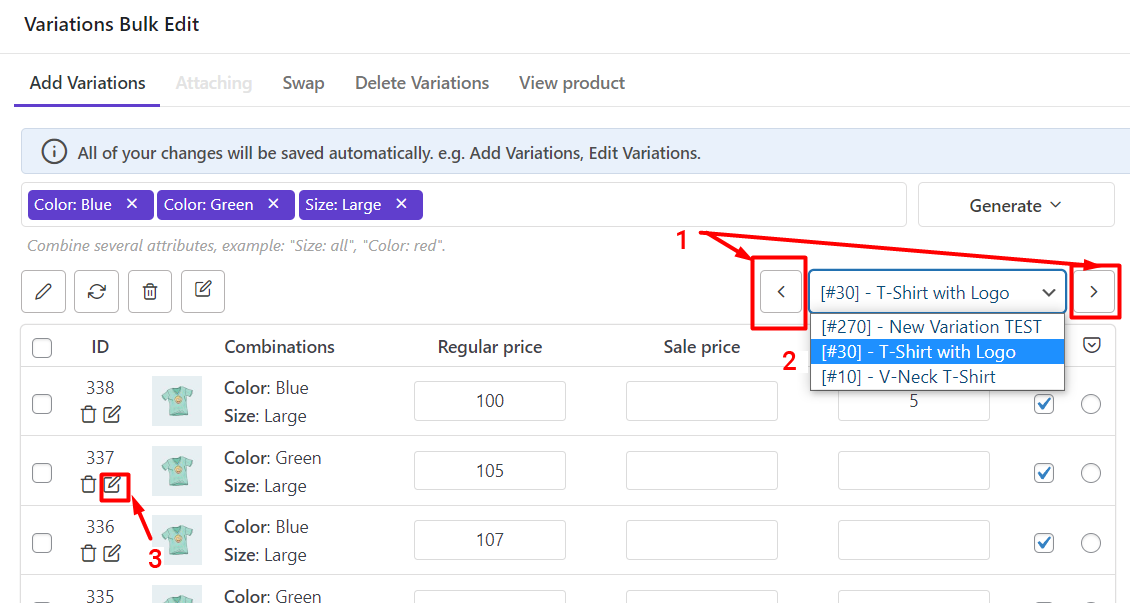Switch to the Swap tab
The image size is (1130, 603).
point(303,83)
